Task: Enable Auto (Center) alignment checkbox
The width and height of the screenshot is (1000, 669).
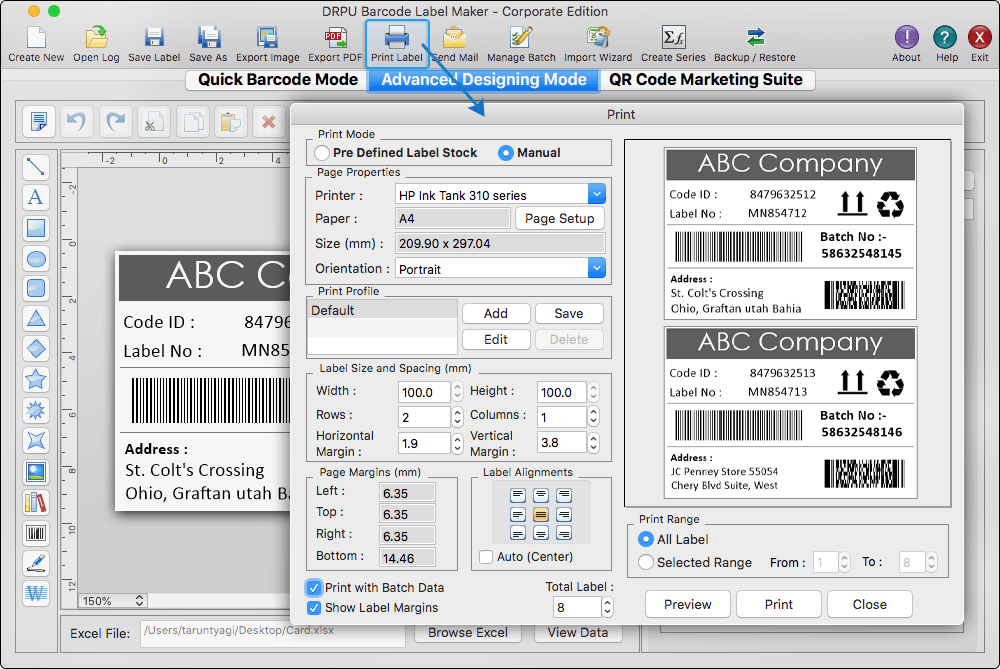Action: pyautogui.click(x=486, y=557)
